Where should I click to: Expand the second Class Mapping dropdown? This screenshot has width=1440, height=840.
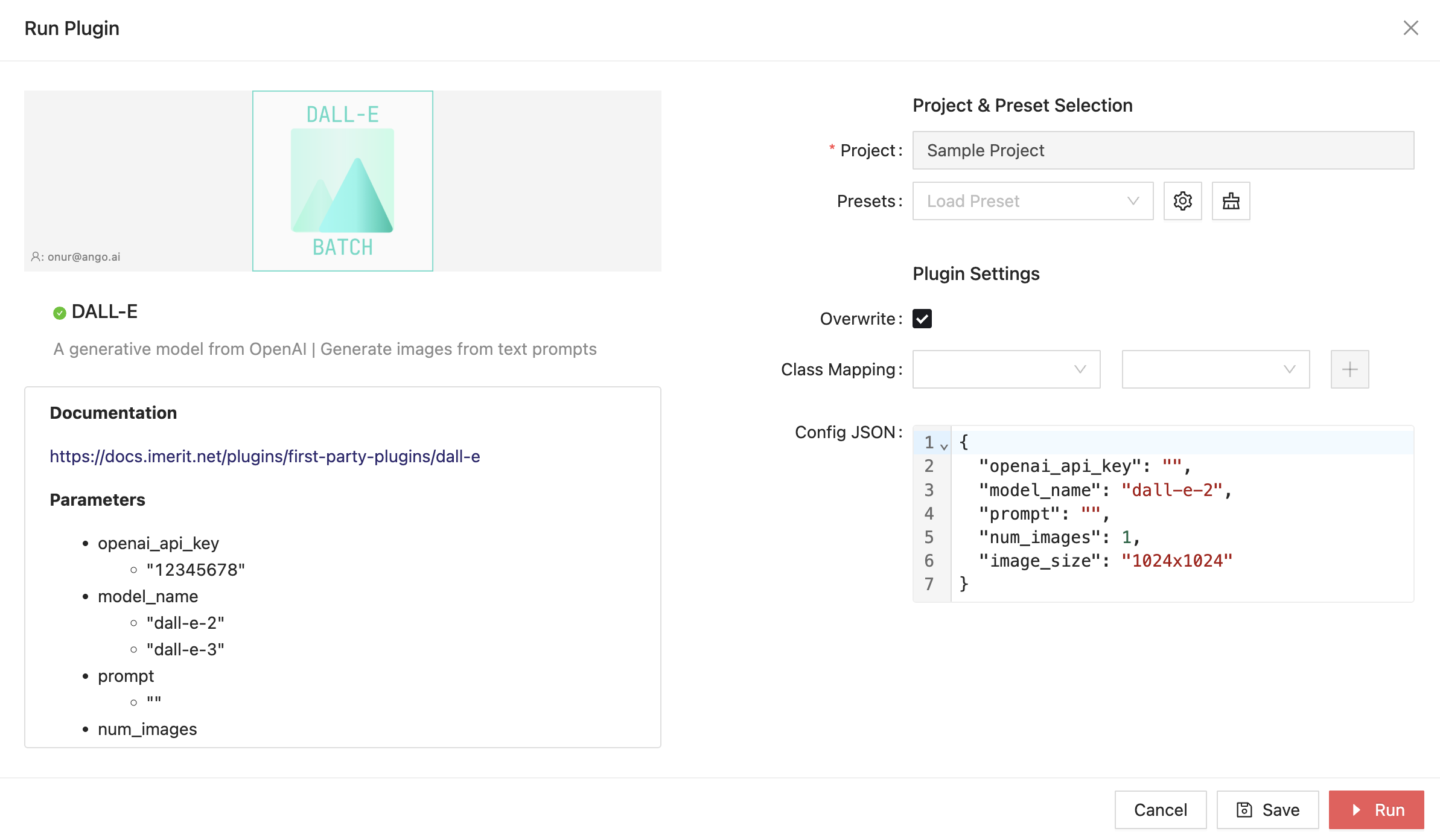[1215, 369]
